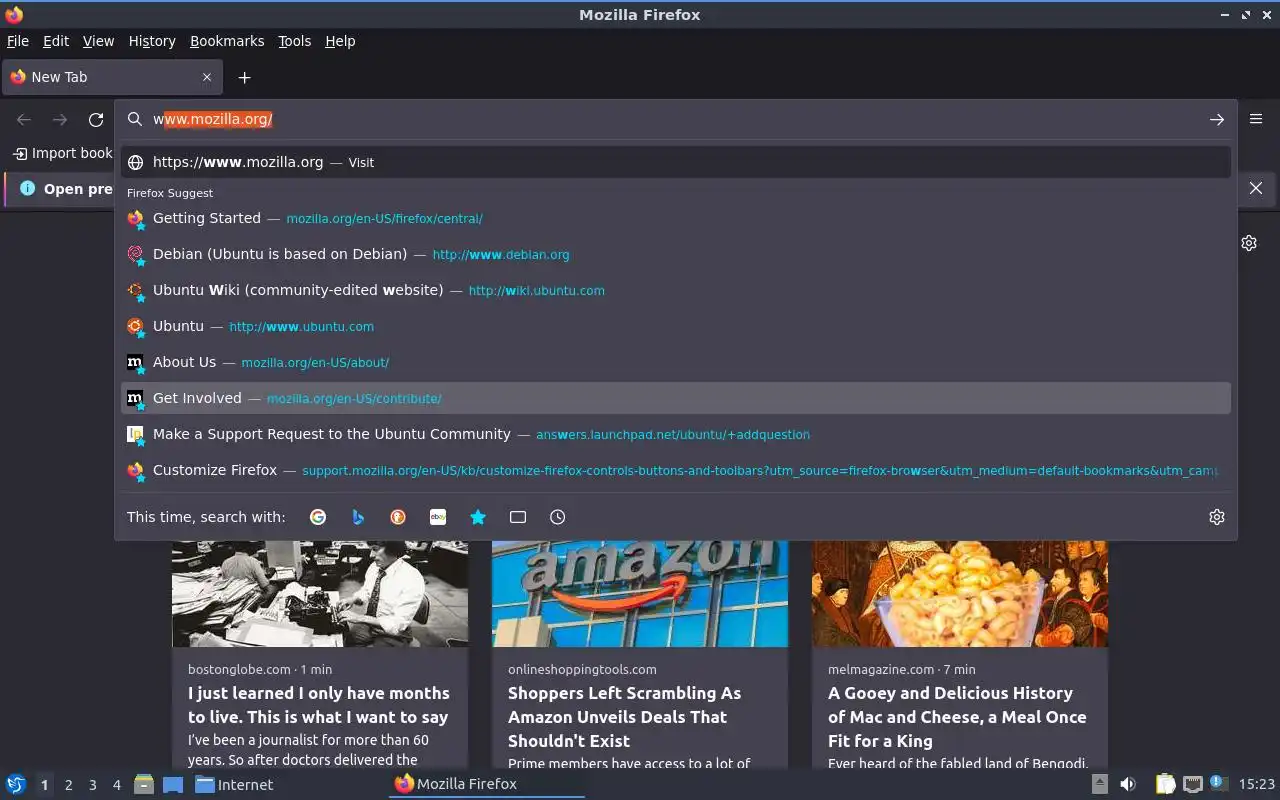1280x800 pixels.
Task: Choose the Ubuntu Wiki suggestion
Action: [676, 290]
